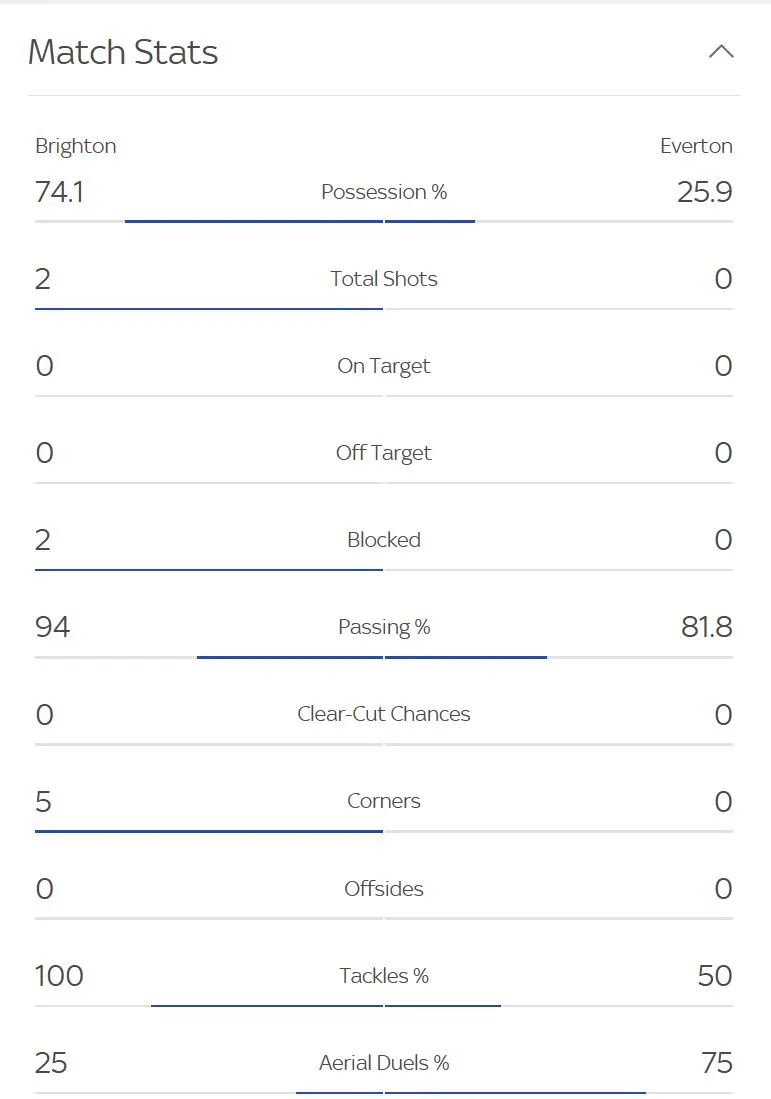Viewport: 771px width, 1099px height.
Task: Click Everton's 81.8 passing value
Action: tap(706, 627)
